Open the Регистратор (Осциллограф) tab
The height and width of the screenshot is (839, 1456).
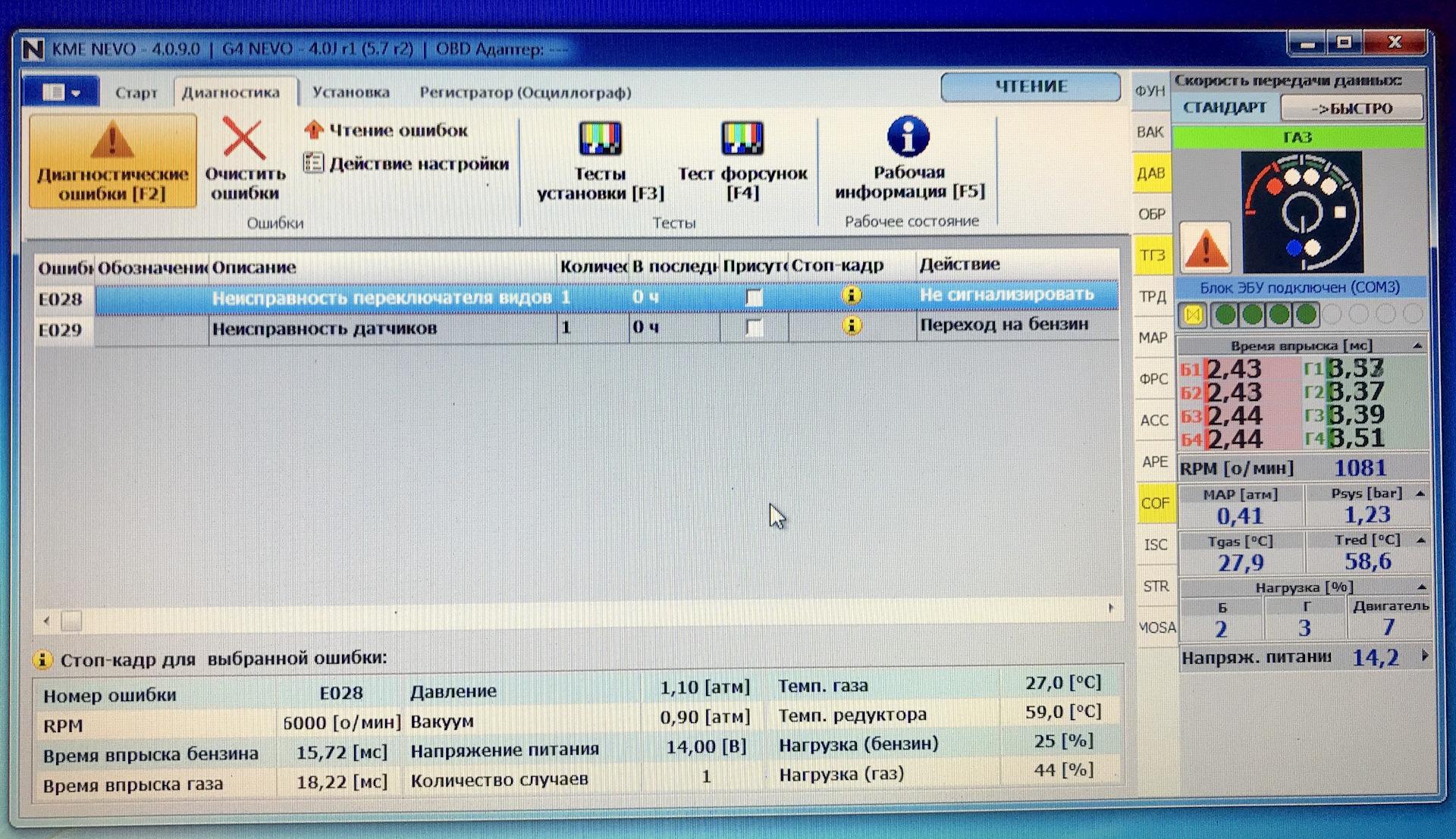[x=525, y=92]
